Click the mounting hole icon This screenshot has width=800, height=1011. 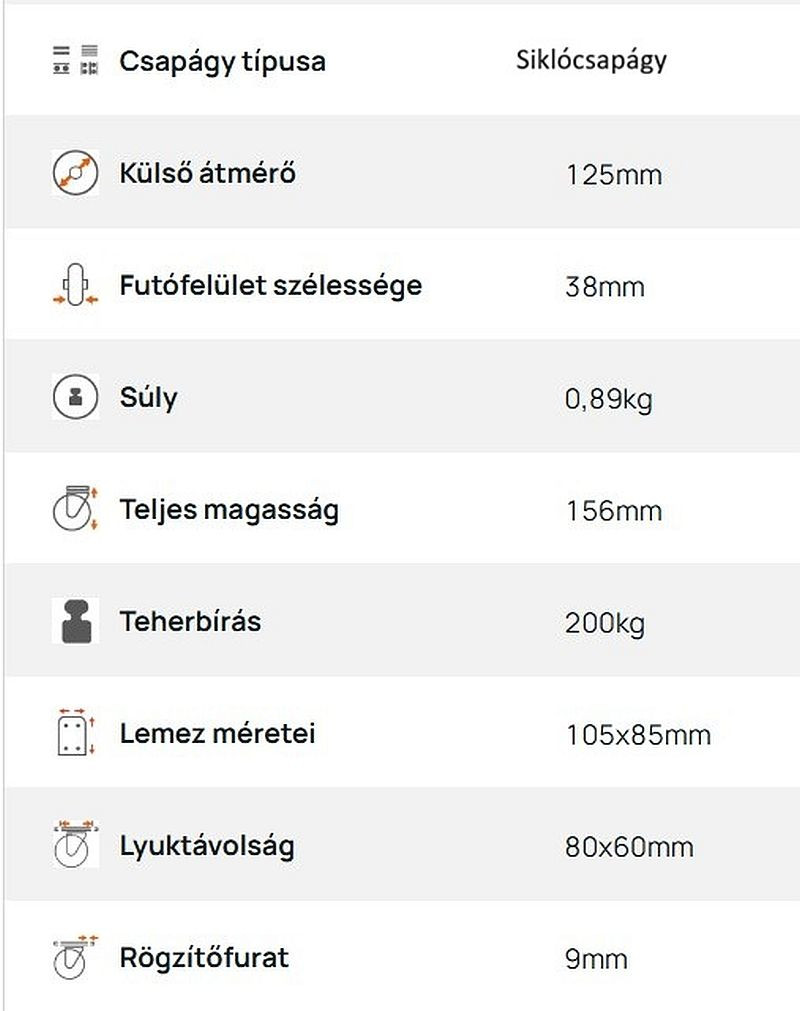[76, 958]
